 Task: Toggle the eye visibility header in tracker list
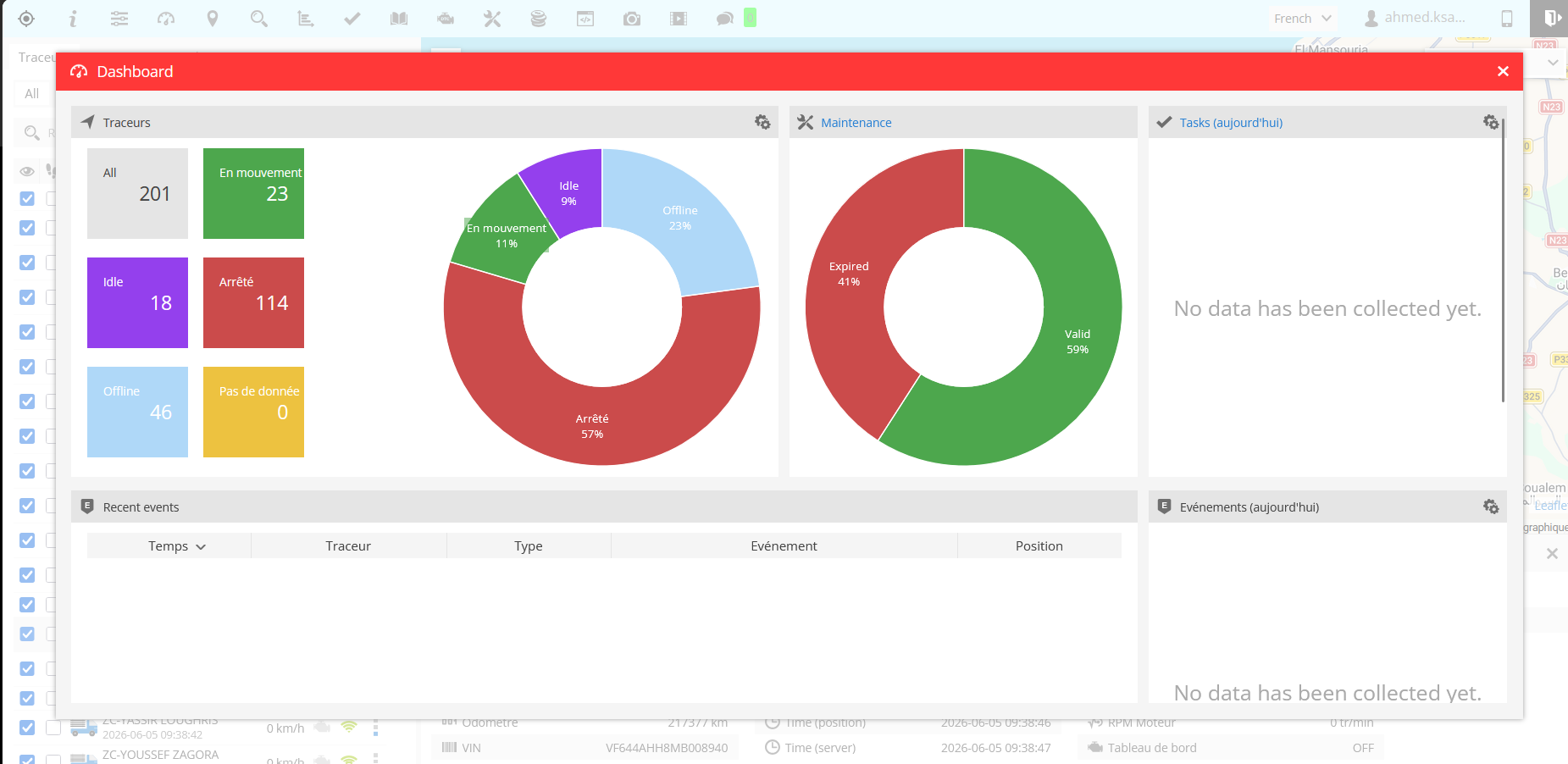(x=27, y=171)
